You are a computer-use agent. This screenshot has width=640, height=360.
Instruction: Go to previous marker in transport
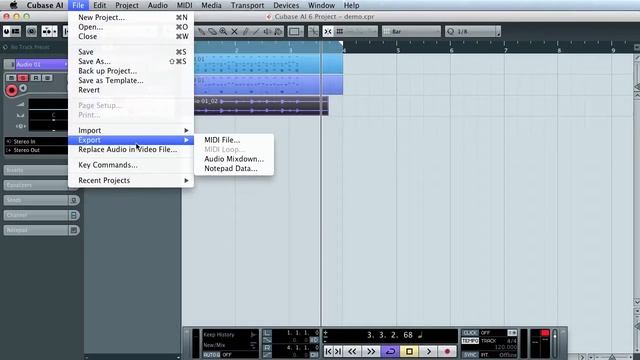[329, 351]
